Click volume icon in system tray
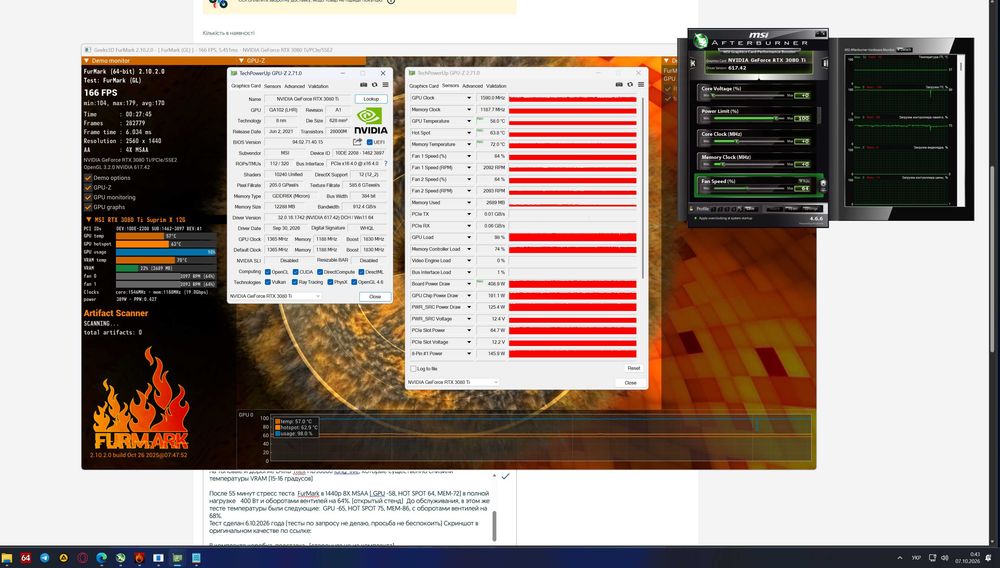The image size is (1000, 568). click(945, 558)
